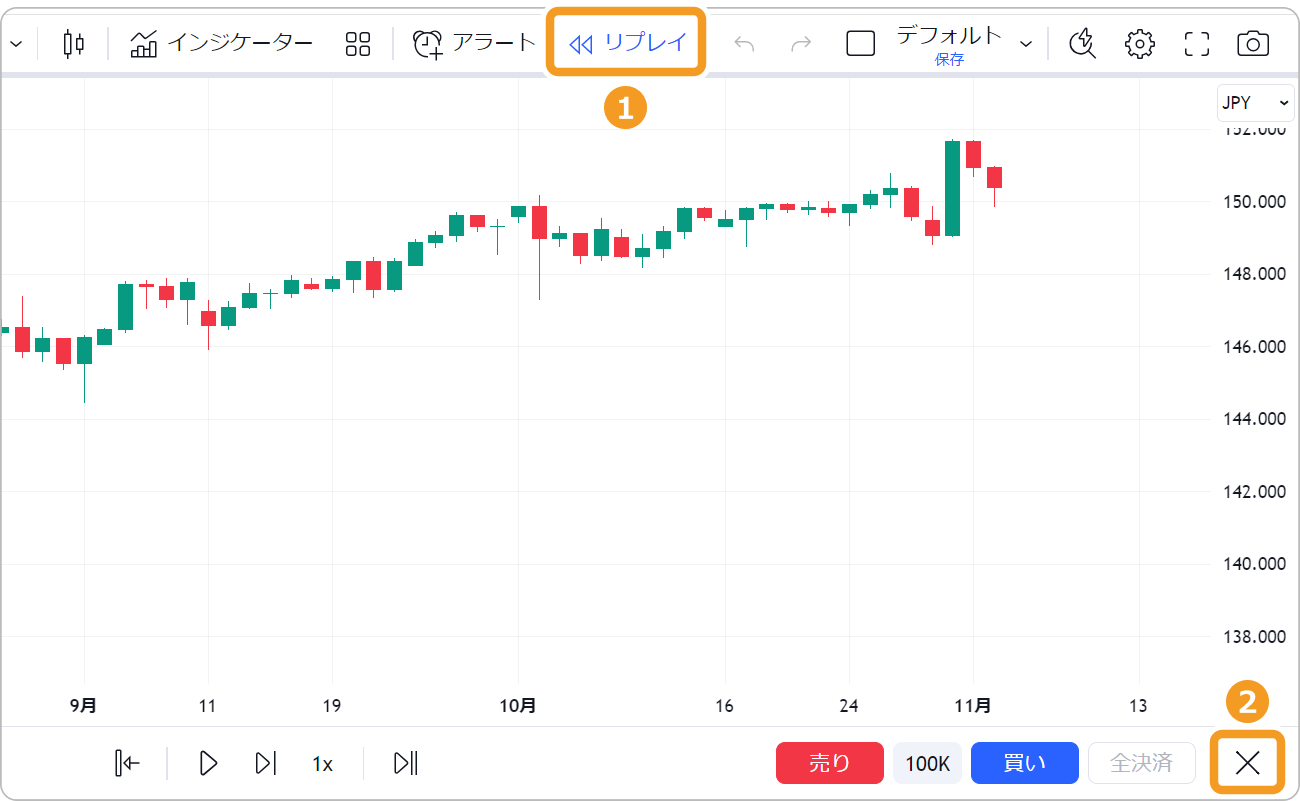Click the 19 date label on time axis
Viewport: 1300px width, 801px height.
click(x=332, y=706)
